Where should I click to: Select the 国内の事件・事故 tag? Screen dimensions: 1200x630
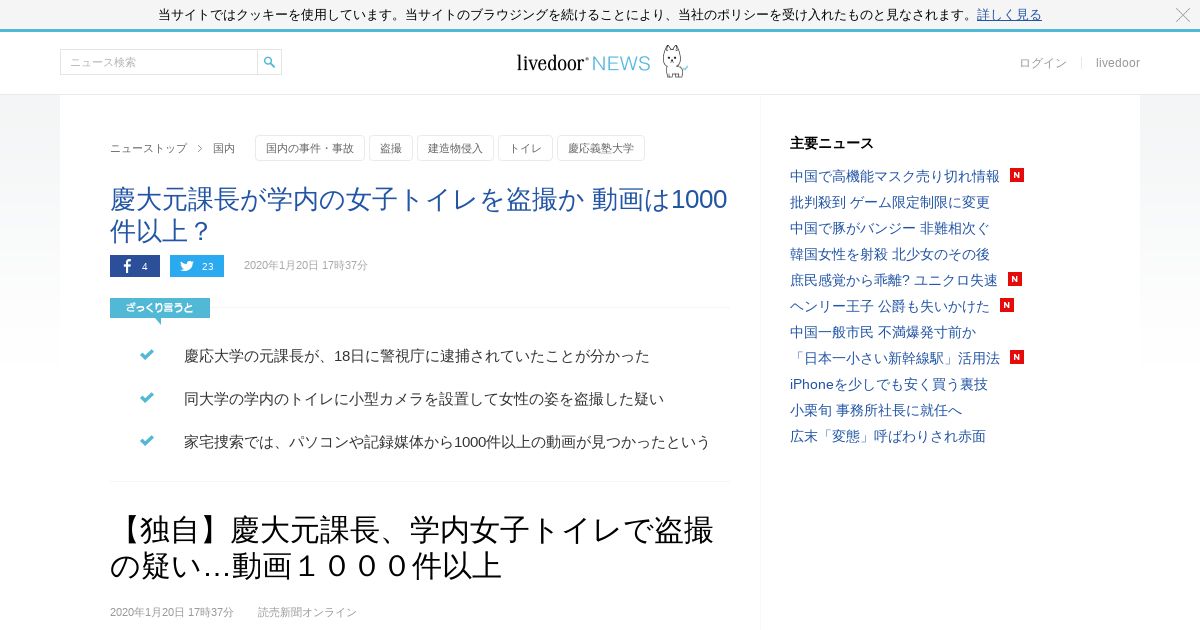310,148
